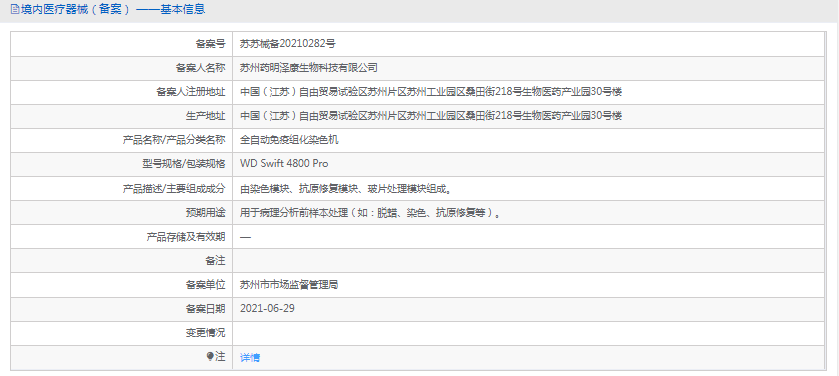Click the 变更情况 label

coord(206,333)
